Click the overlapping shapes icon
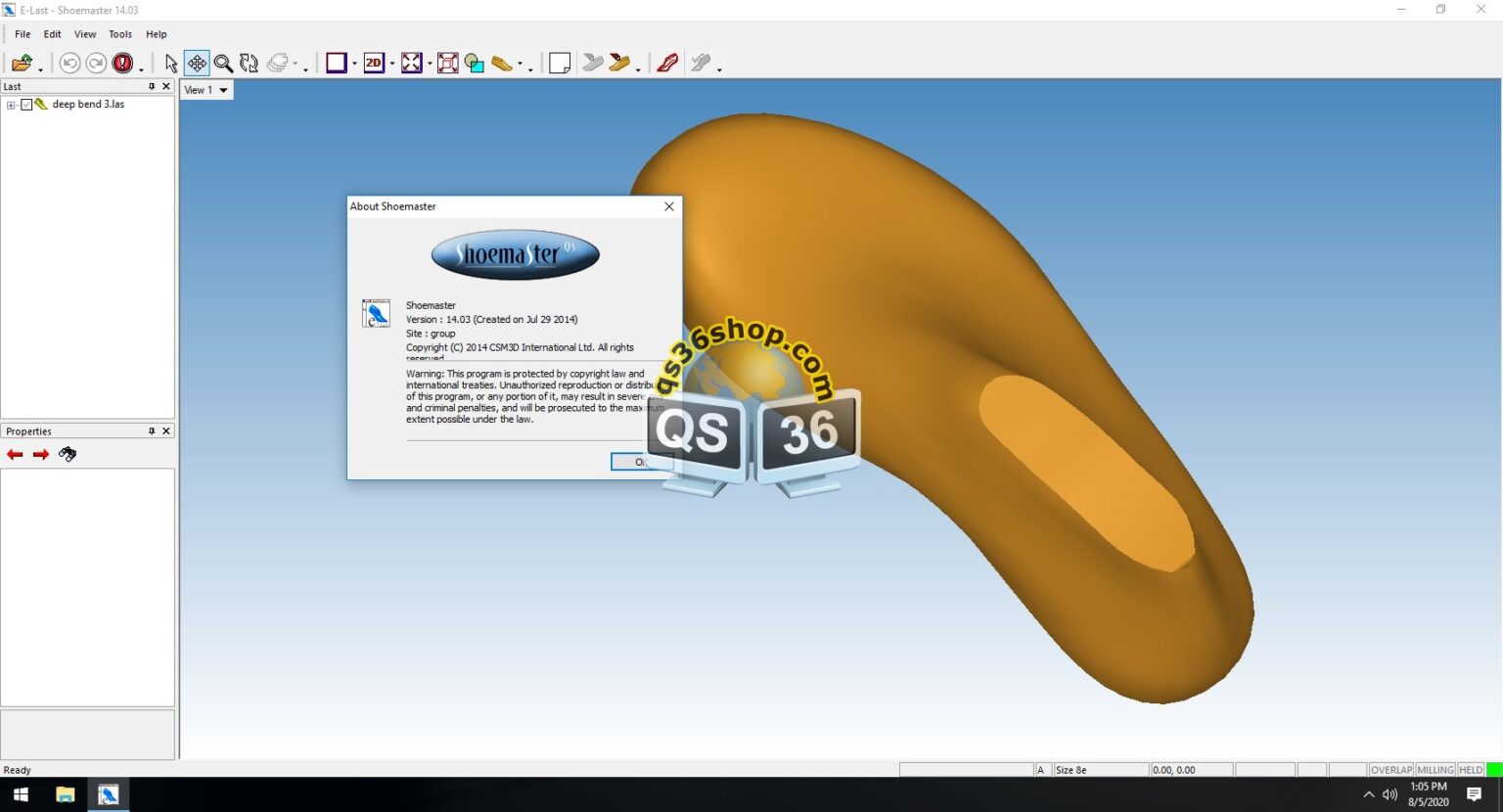The width and height of the screenshot is (1503, 812). (475, 64)
